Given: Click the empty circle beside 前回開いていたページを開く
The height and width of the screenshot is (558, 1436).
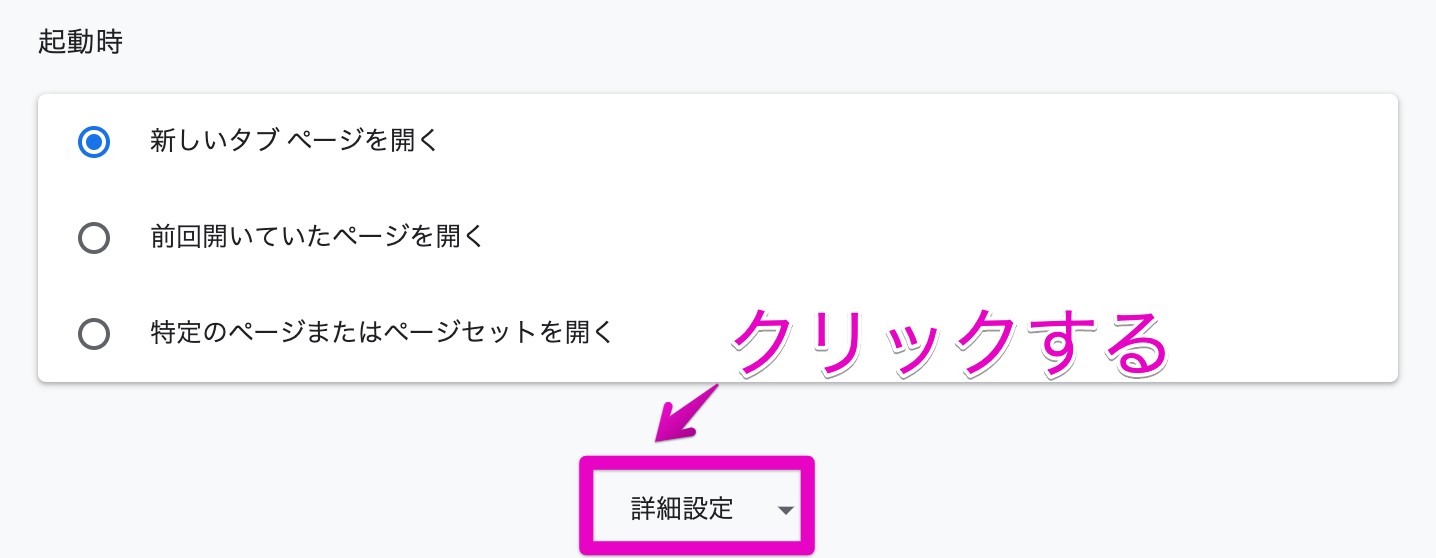Looking at the screenshot, I should [x=94, y=239].
